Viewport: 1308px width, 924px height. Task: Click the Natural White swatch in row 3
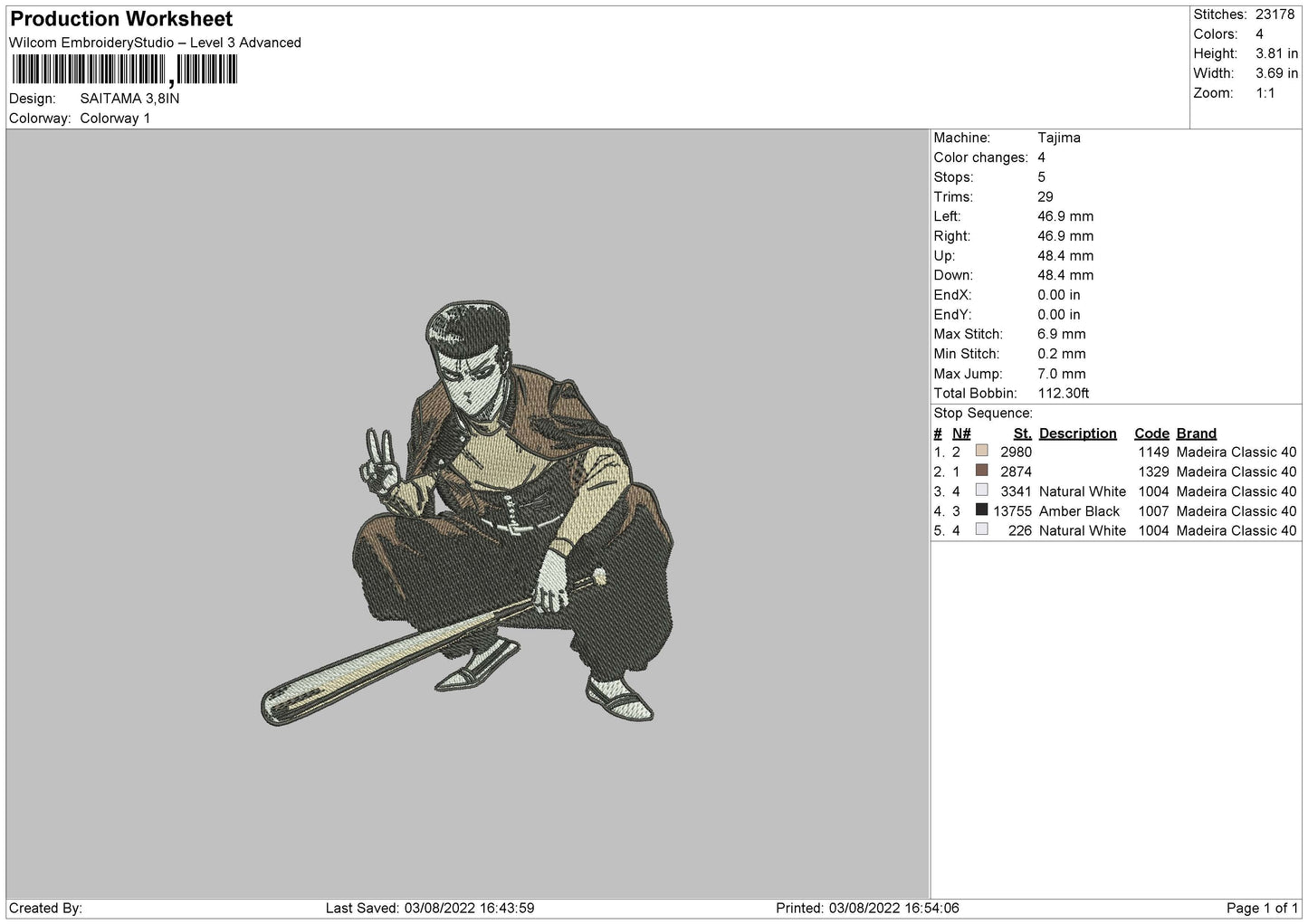tap(982, 491)
